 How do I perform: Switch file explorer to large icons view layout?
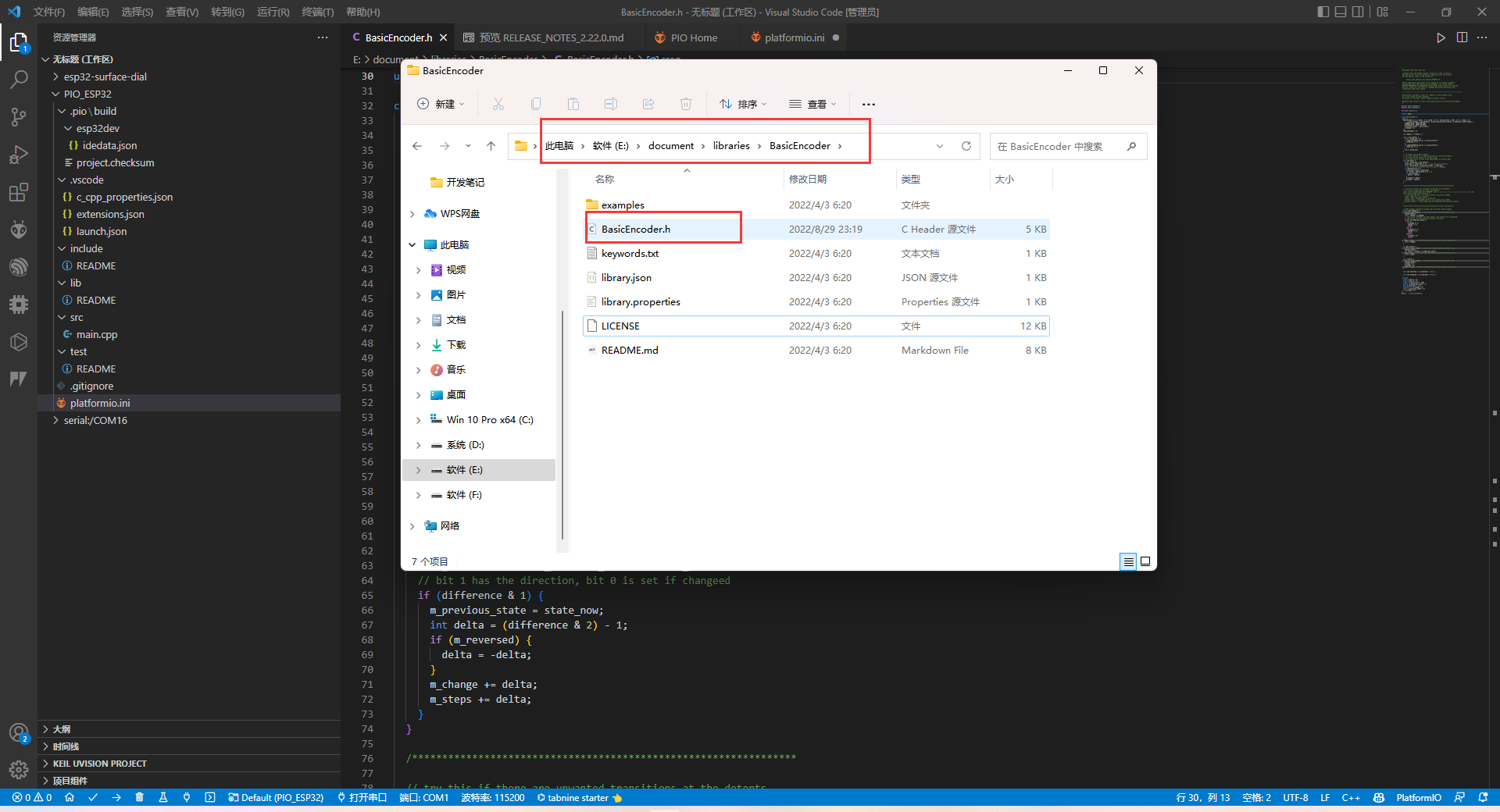pyautogui.click(x=1145, y=561)
